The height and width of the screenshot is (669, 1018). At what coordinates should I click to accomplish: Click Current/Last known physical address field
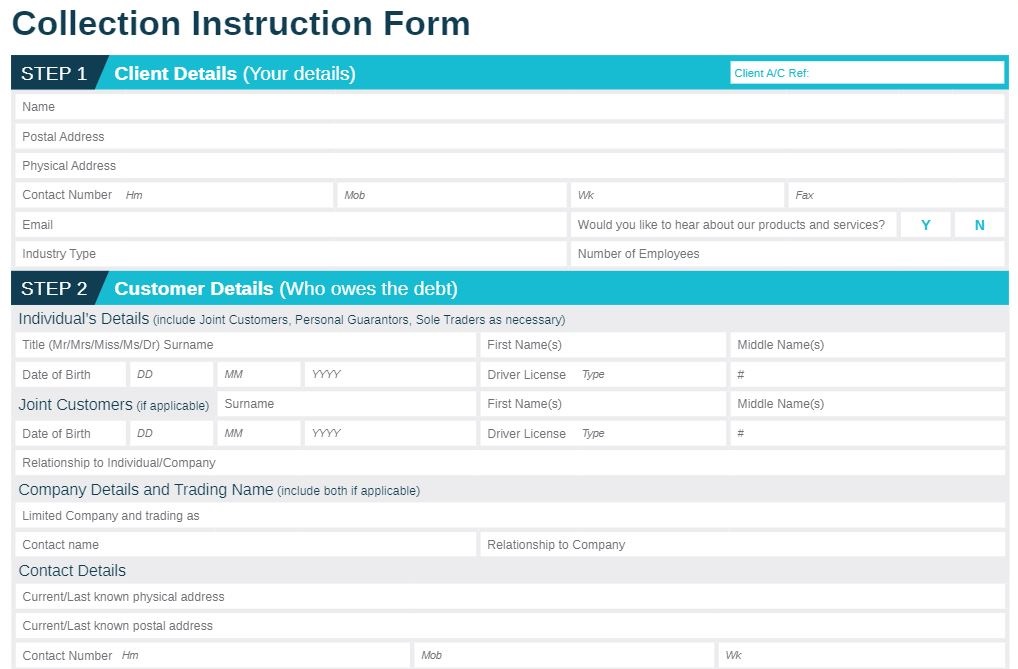pyautogui.click(x=510, y=596)
